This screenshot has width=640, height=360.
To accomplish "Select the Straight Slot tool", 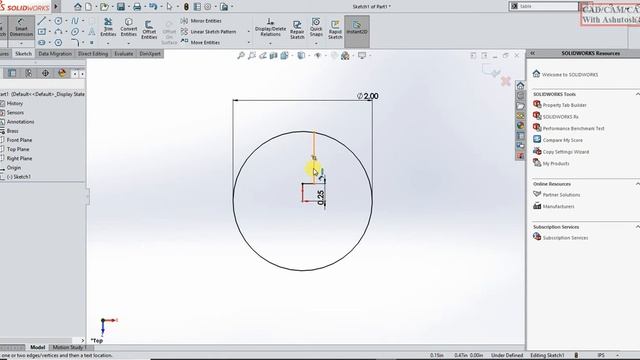I will (42, 42).
